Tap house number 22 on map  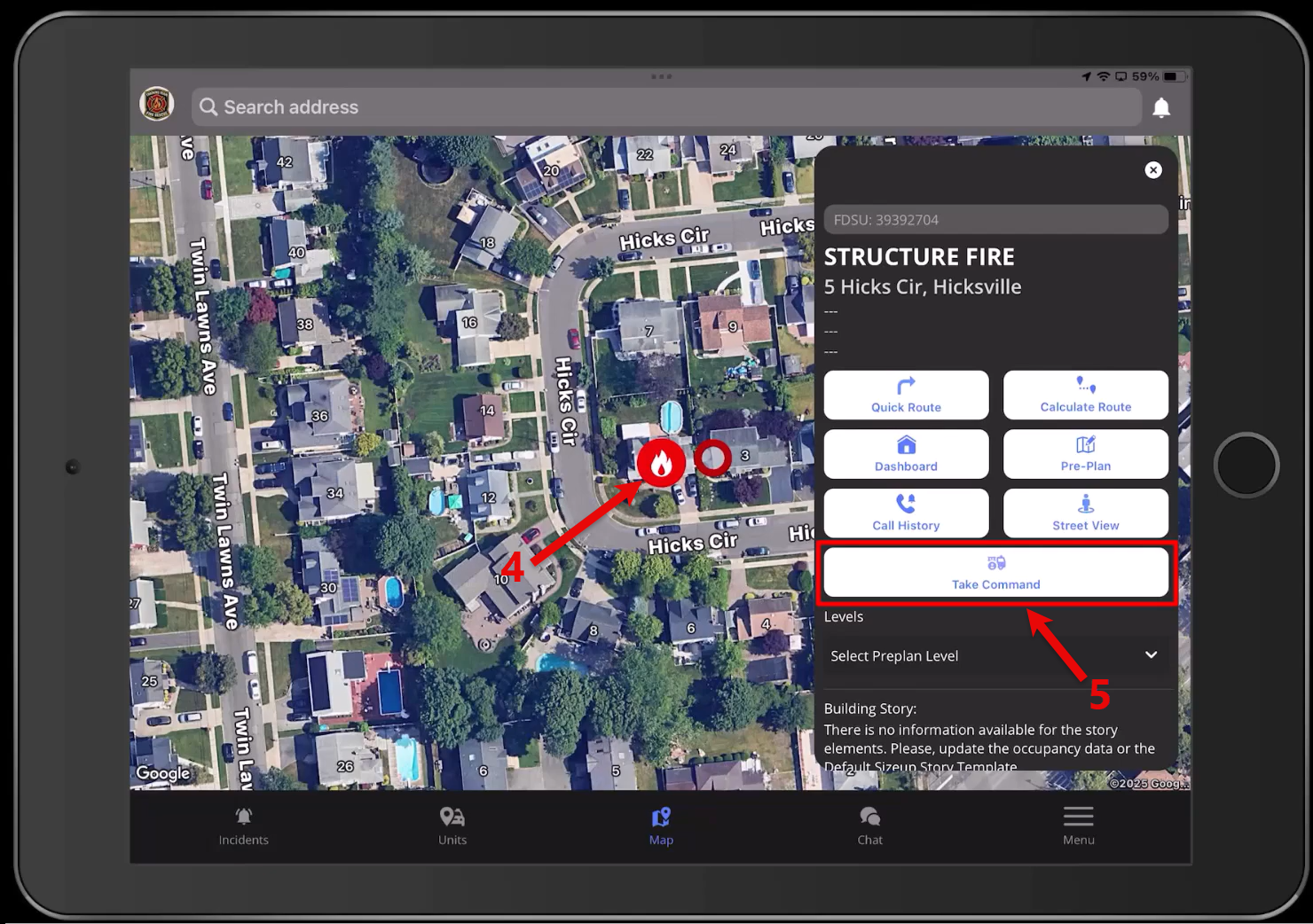(645, 154)
